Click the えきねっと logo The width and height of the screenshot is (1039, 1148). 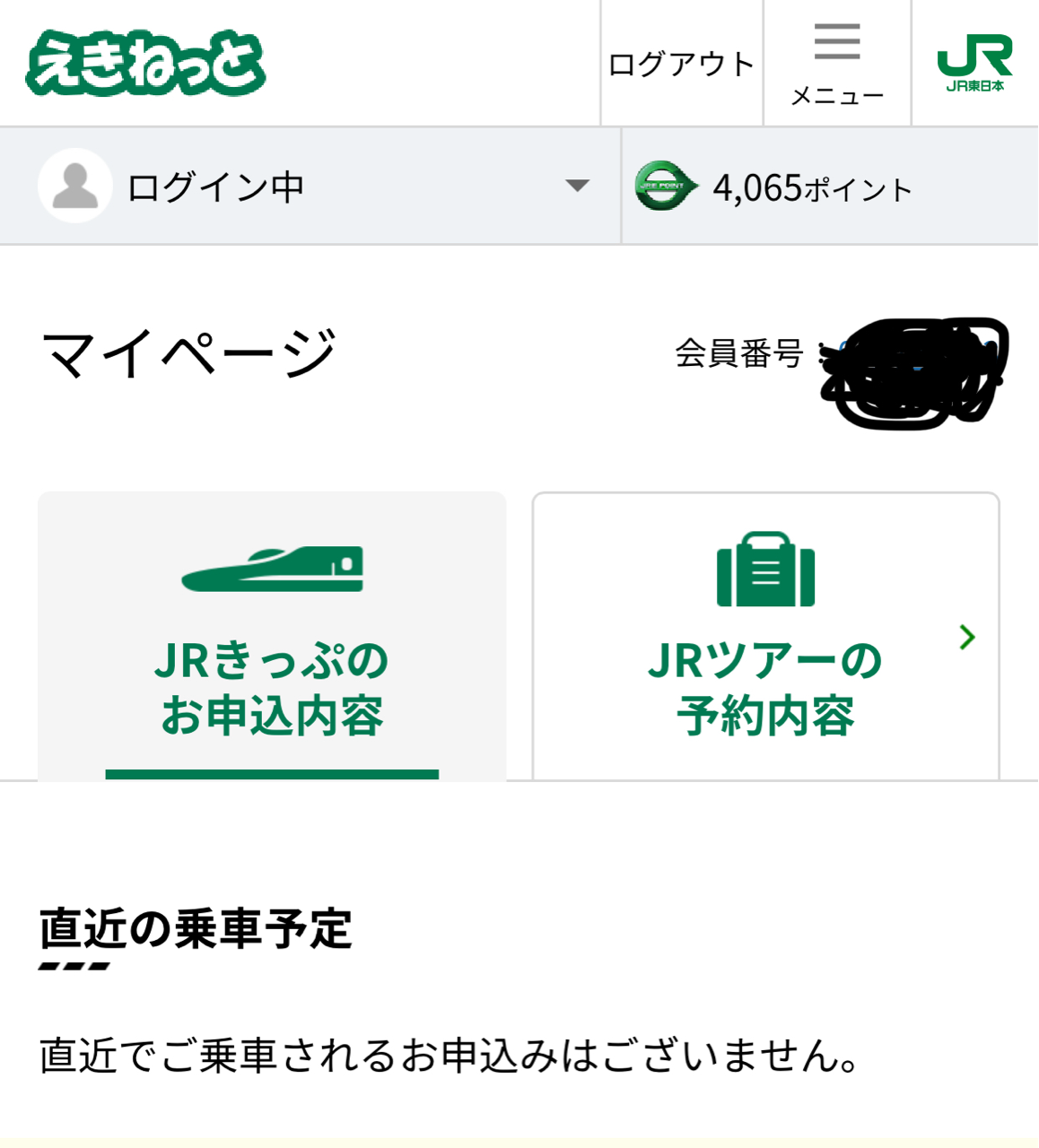tap(146, 63)
